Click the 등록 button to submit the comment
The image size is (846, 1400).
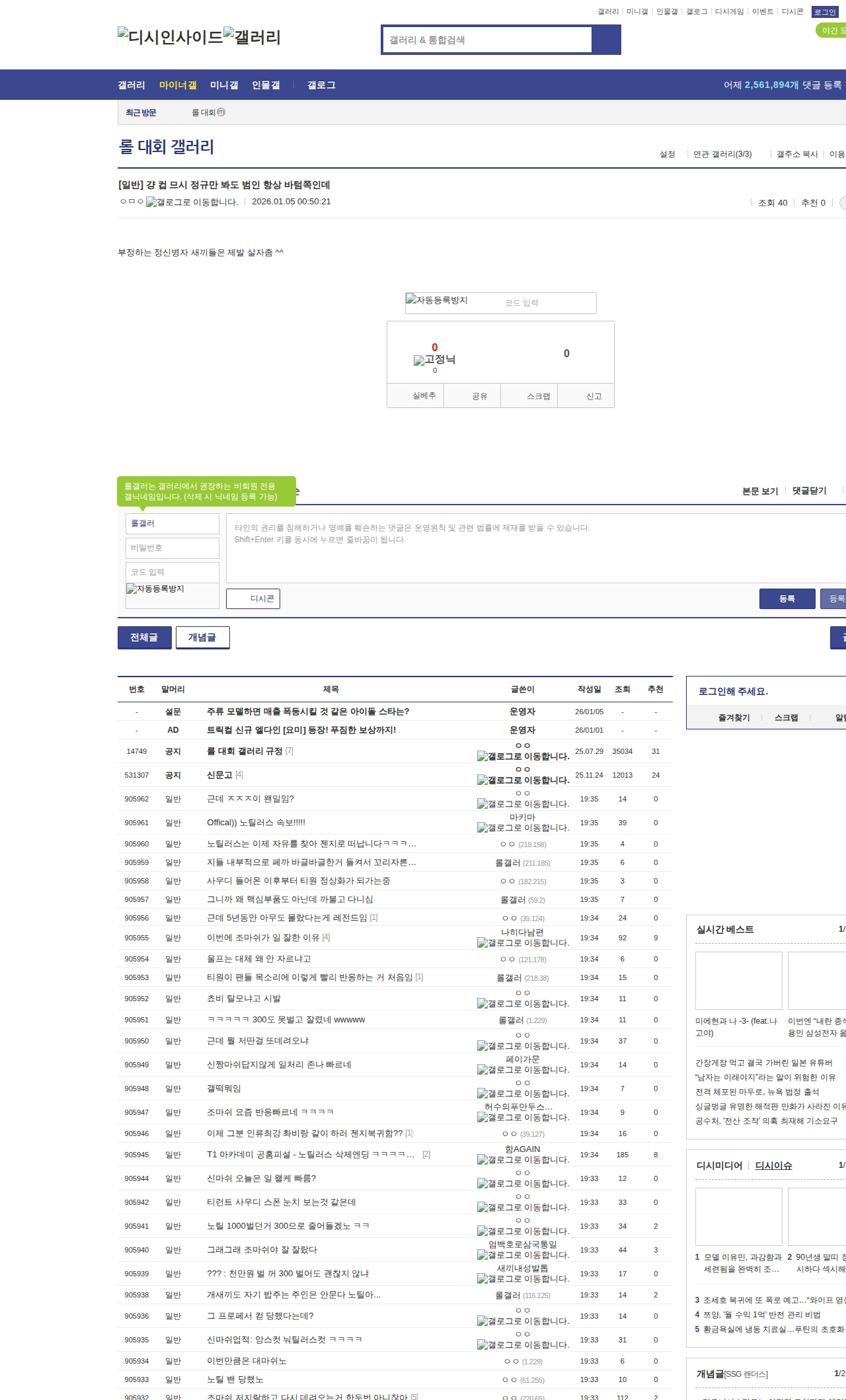pos(787,598)
